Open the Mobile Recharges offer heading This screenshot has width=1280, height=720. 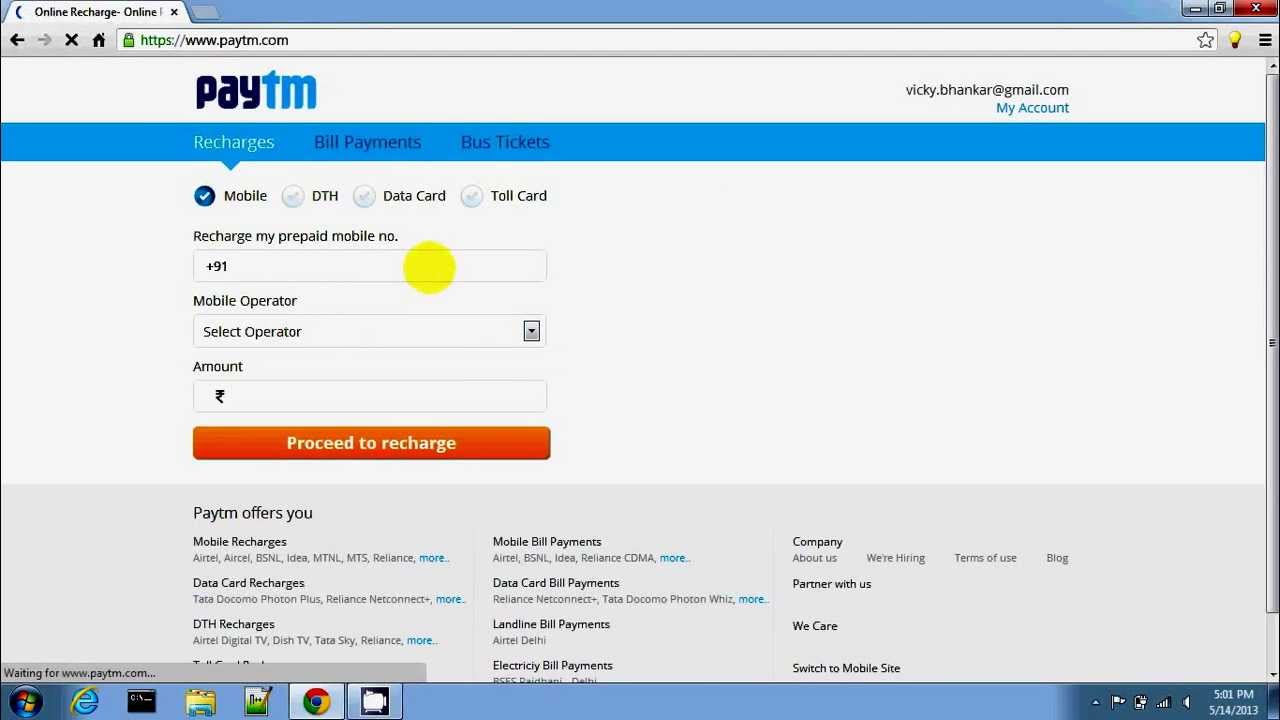(x=240, y=542)
